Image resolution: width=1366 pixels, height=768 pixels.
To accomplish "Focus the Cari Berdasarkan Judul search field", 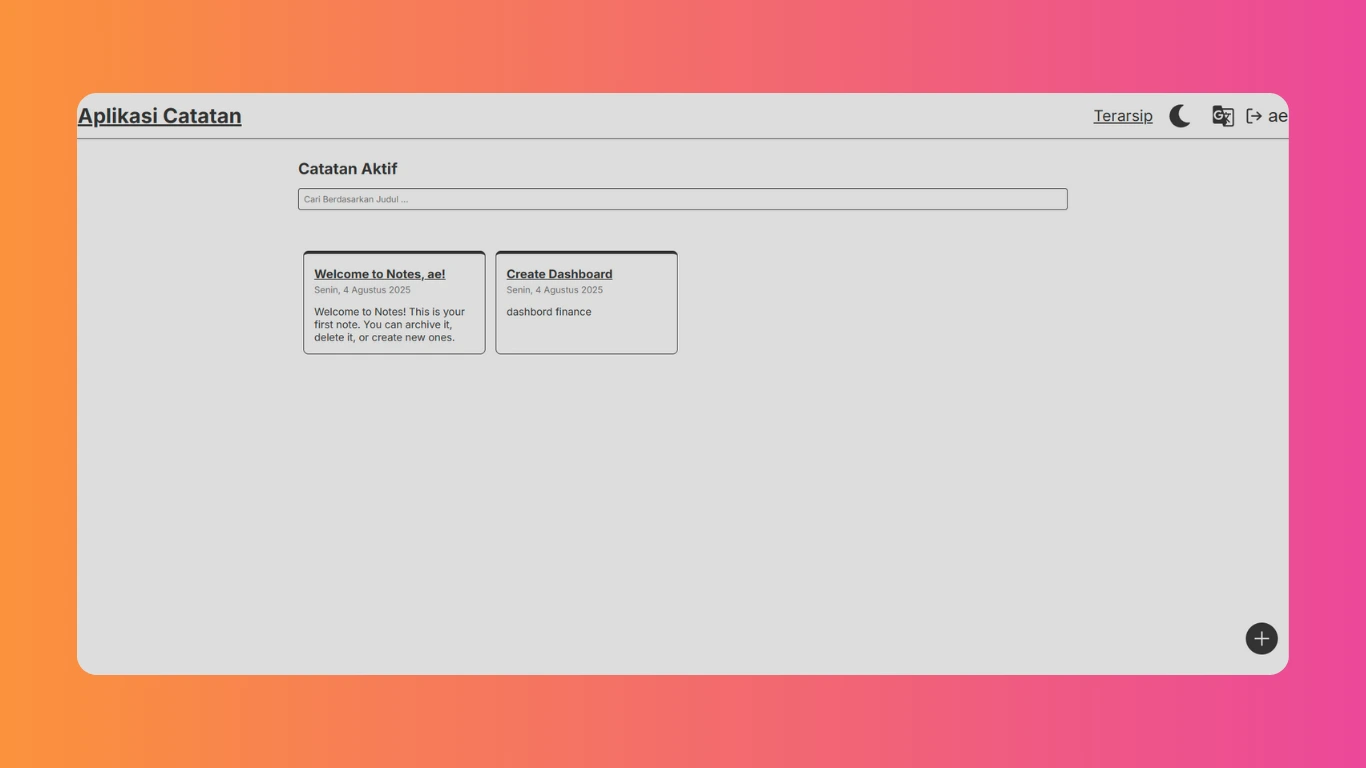I will pos(682,199).
